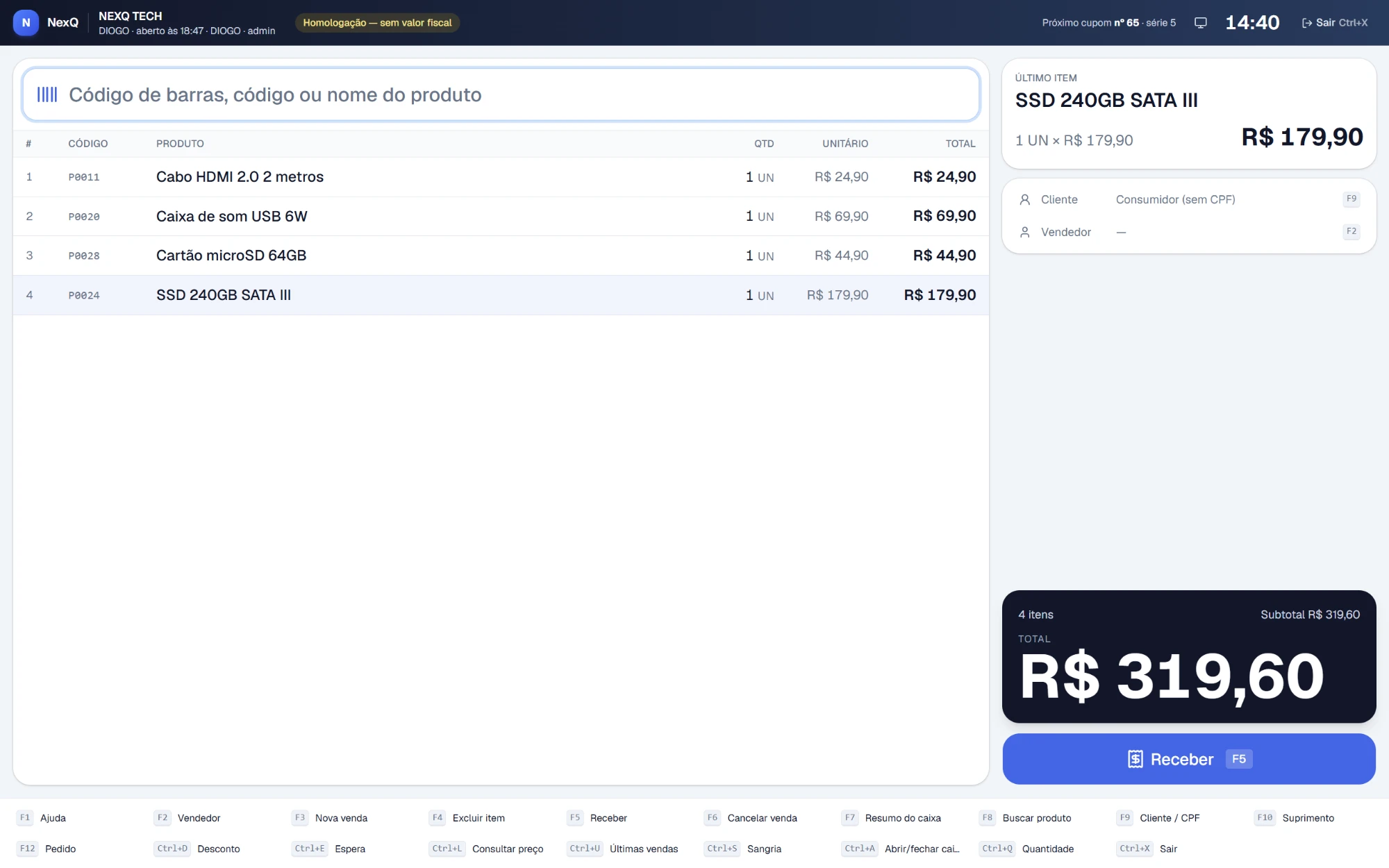This screenshot has width=1389, height=868.
Task: Open Consultar preço Ctrl+L shortcut
Action: click(x=486, y=849)
